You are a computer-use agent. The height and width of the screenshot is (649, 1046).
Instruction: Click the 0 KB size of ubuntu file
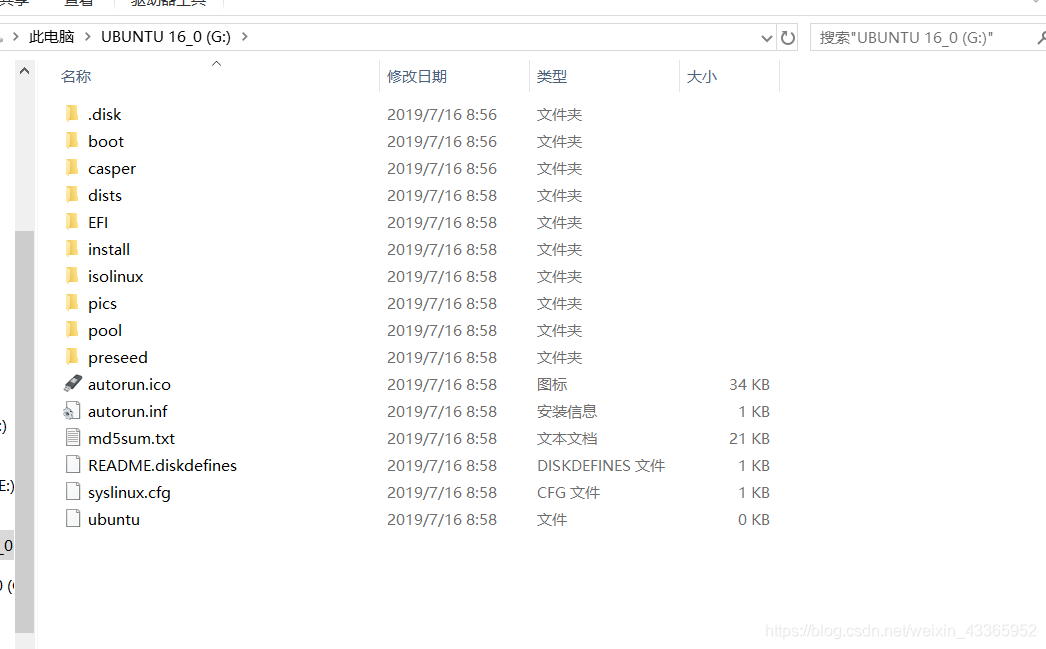pos(754,520)
